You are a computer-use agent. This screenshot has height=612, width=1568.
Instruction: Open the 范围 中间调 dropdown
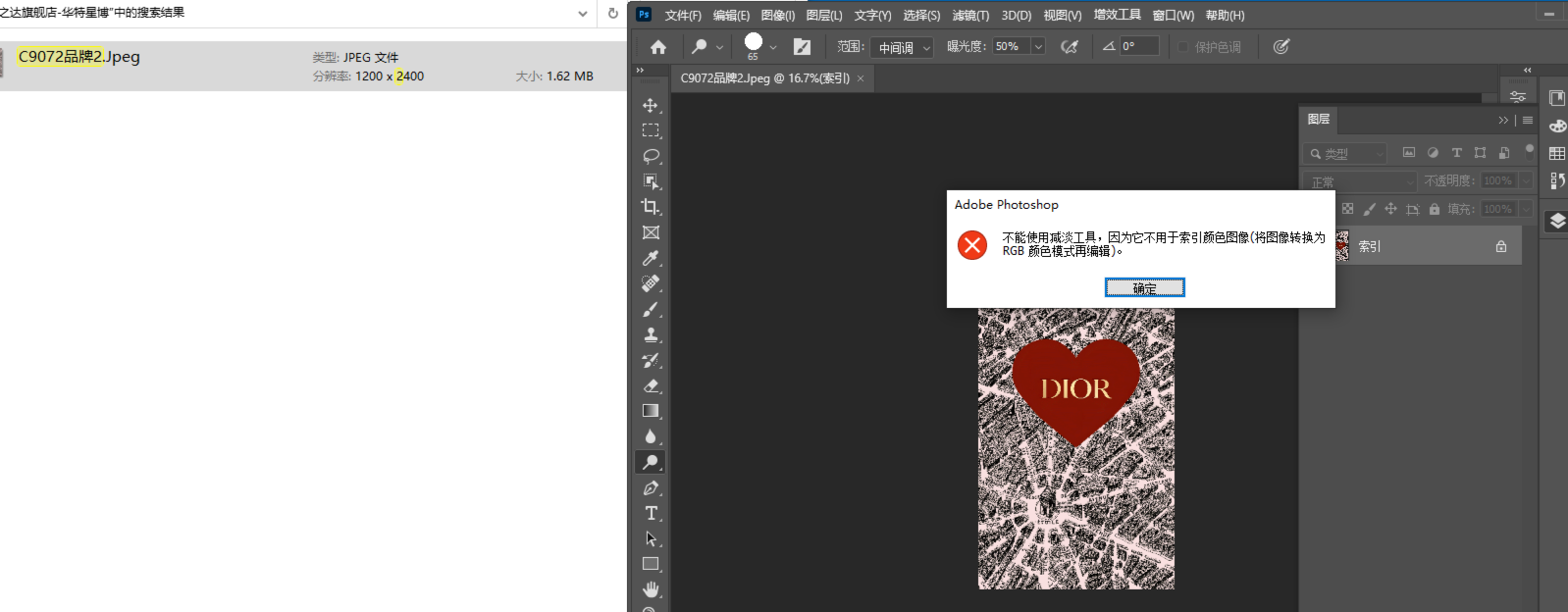(x=901, y=47)
